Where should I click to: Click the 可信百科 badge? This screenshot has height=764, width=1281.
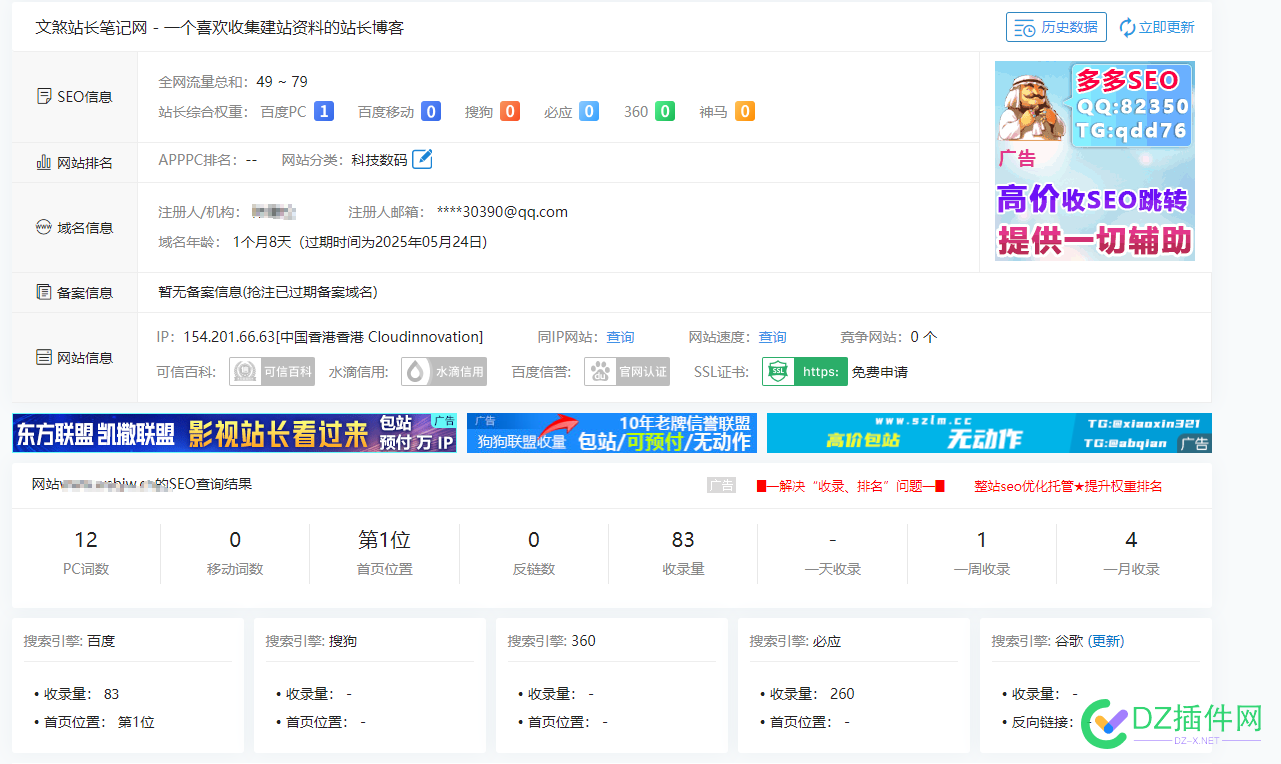tap(272, 371)
